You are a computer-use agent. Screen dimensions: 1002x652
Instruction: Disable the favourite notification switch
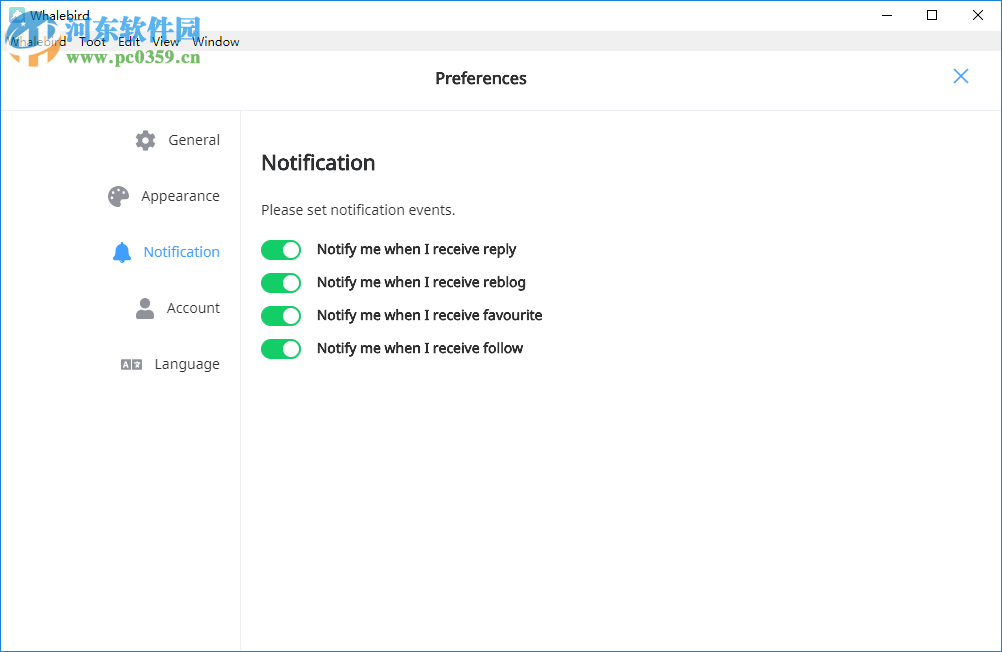click(x=281, y=316)
